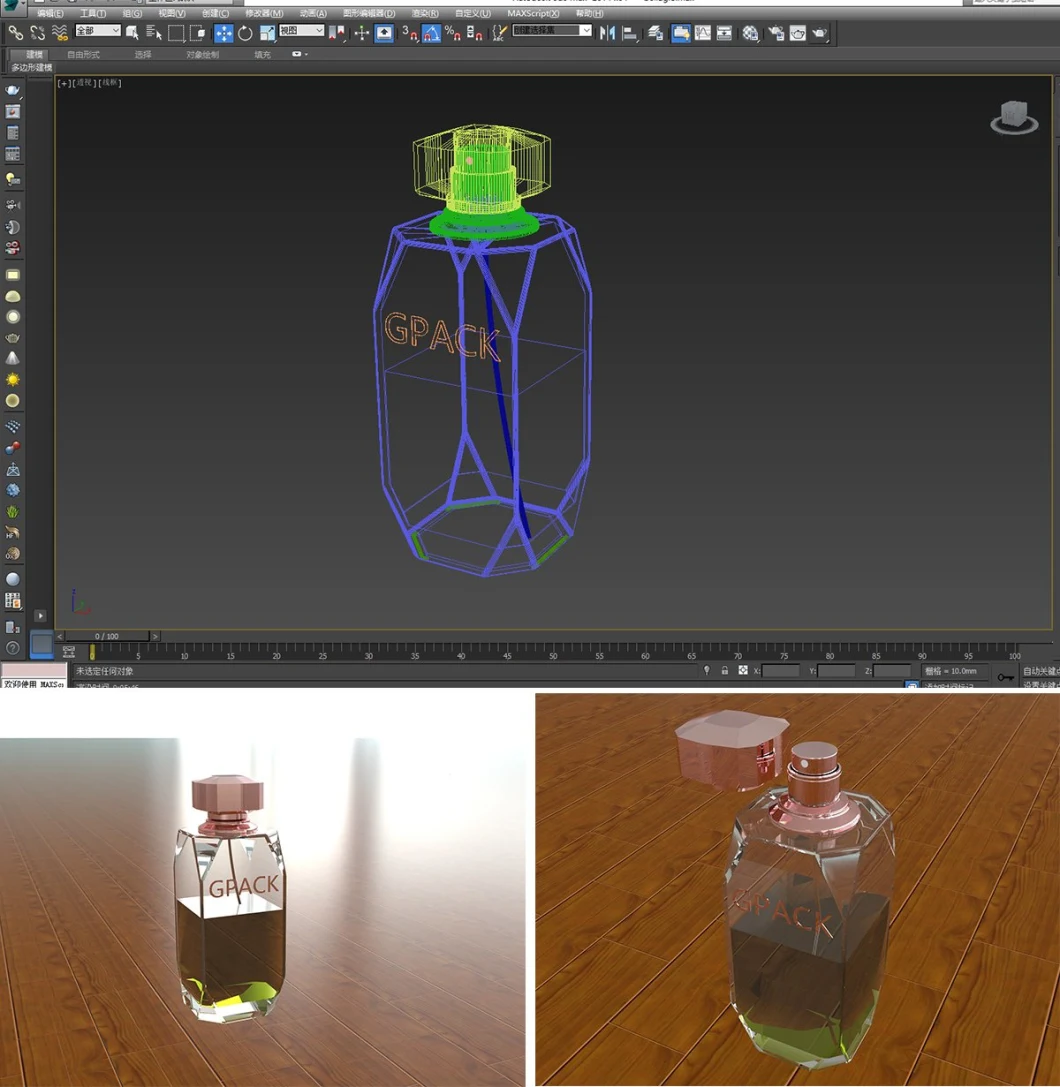The width and height of the screenshot is (1060, 1087).
Task: Expand the 多边形建模 panel
Action: click(32, 67)
